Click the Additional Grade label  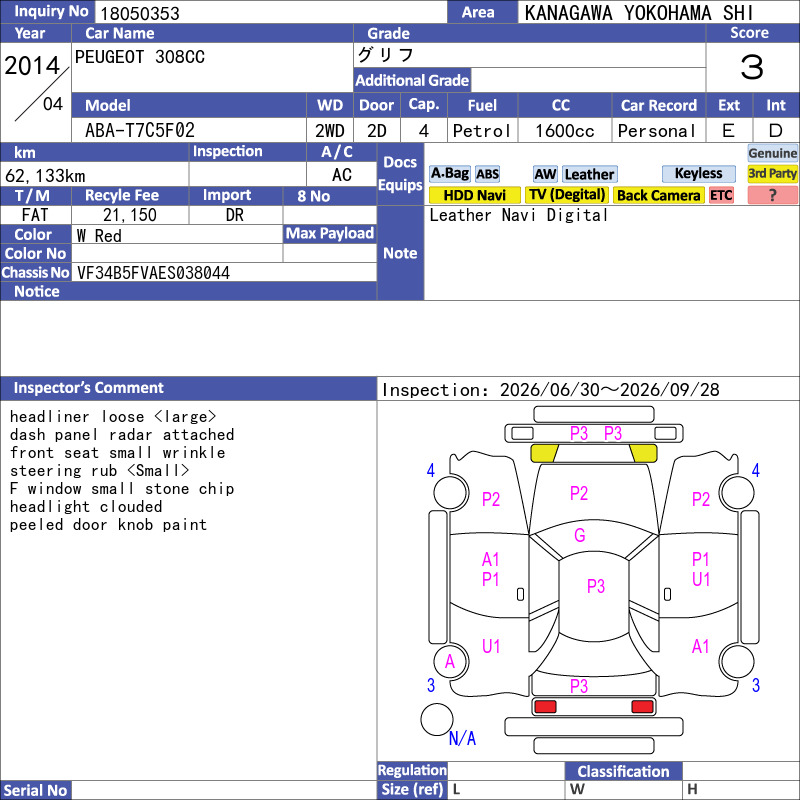click(x=412, y=80)
